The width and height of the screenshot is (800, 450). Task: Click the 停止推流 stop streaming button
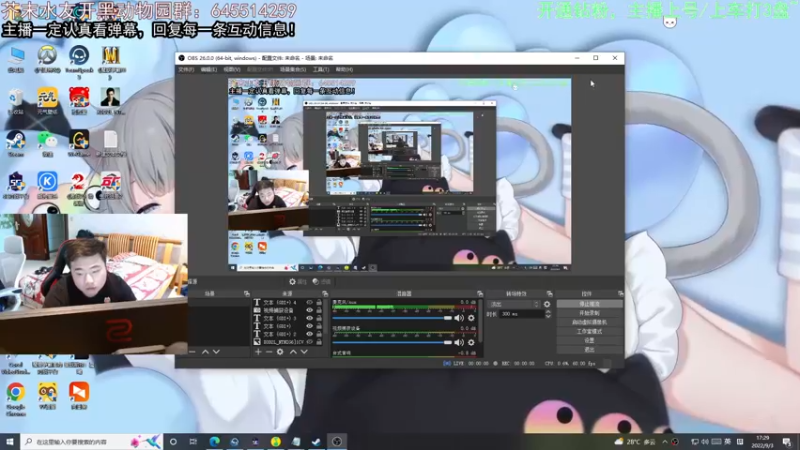tap(589, 304)
